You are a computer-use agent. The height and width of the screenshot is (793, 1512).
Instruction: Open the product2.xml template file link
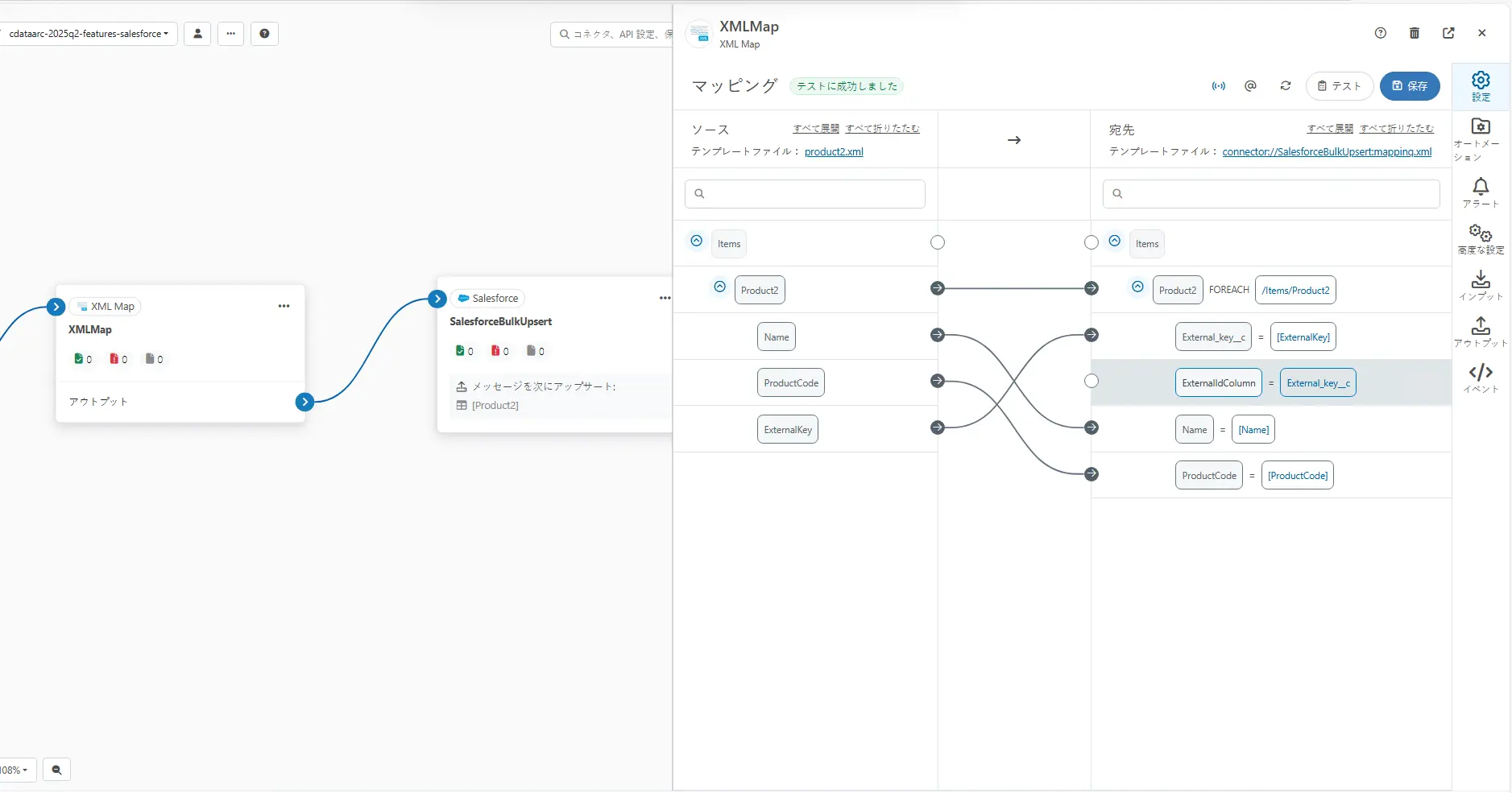pos(834,151)
